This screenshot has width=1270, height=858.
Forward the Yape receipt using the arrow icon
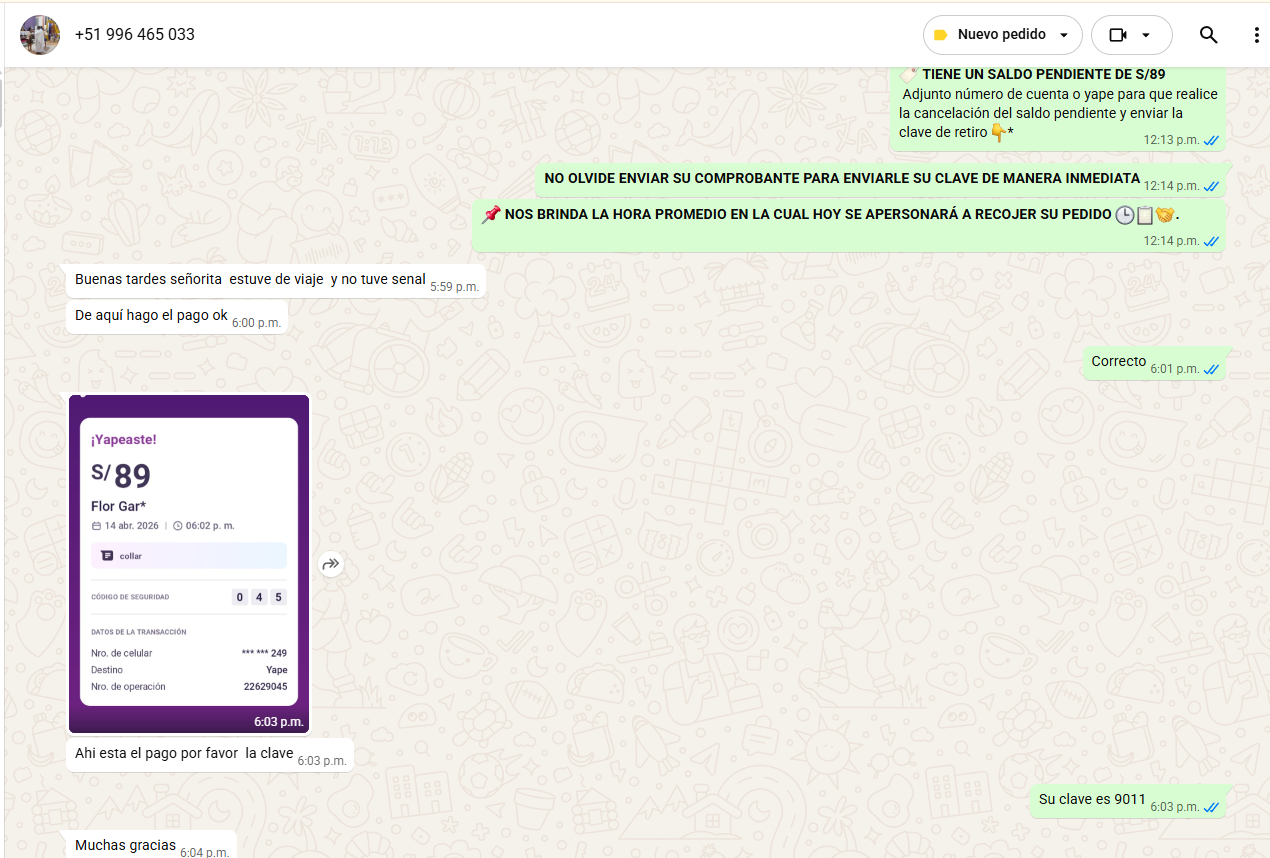pos(331,565)
